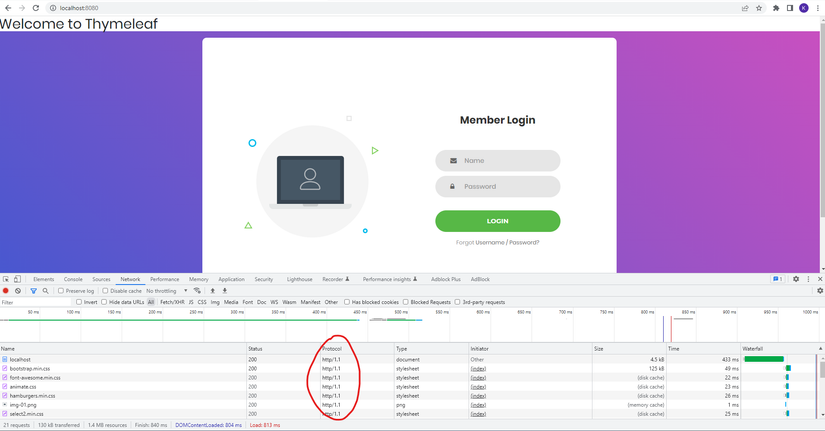Filter requests by Img type
825x431 pixels.
(215, 302)
